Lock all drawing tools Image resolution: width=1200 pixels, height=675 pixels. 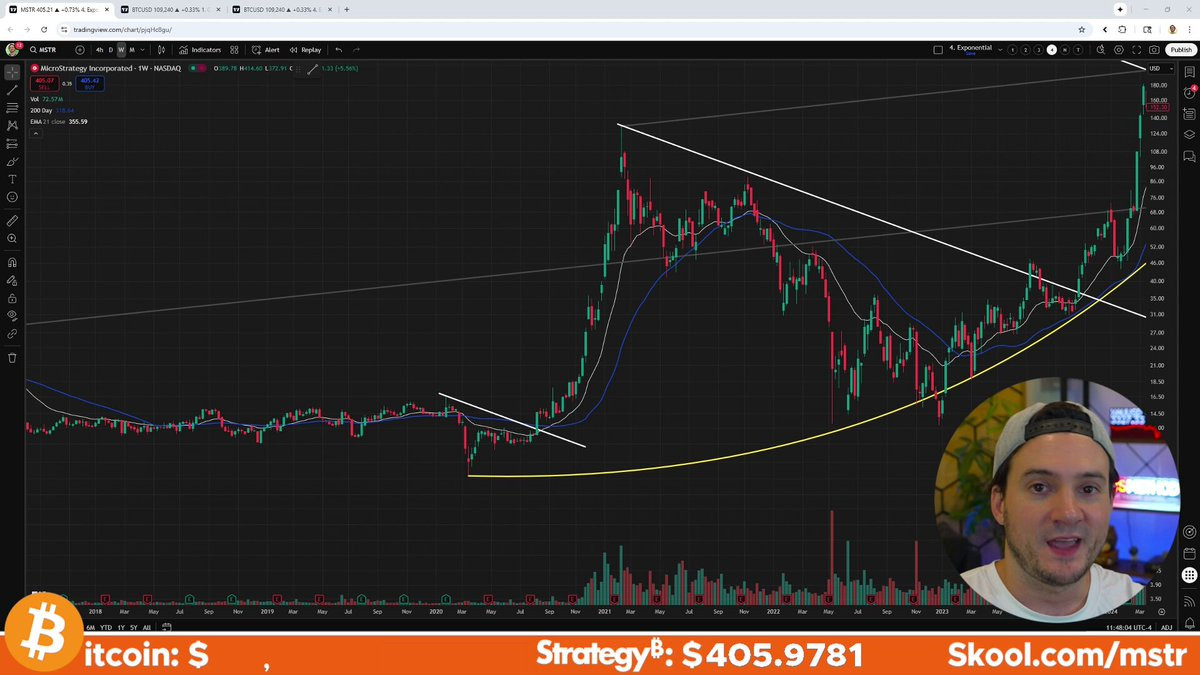coord(12,298)
